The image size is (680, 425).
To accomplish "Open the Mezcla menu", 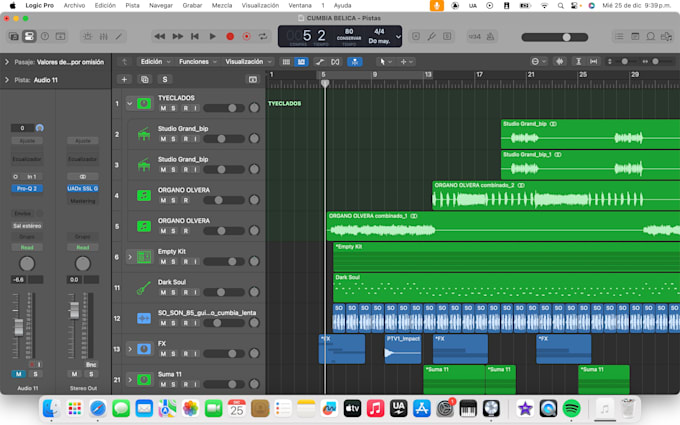I will click(x=222, y=6).
